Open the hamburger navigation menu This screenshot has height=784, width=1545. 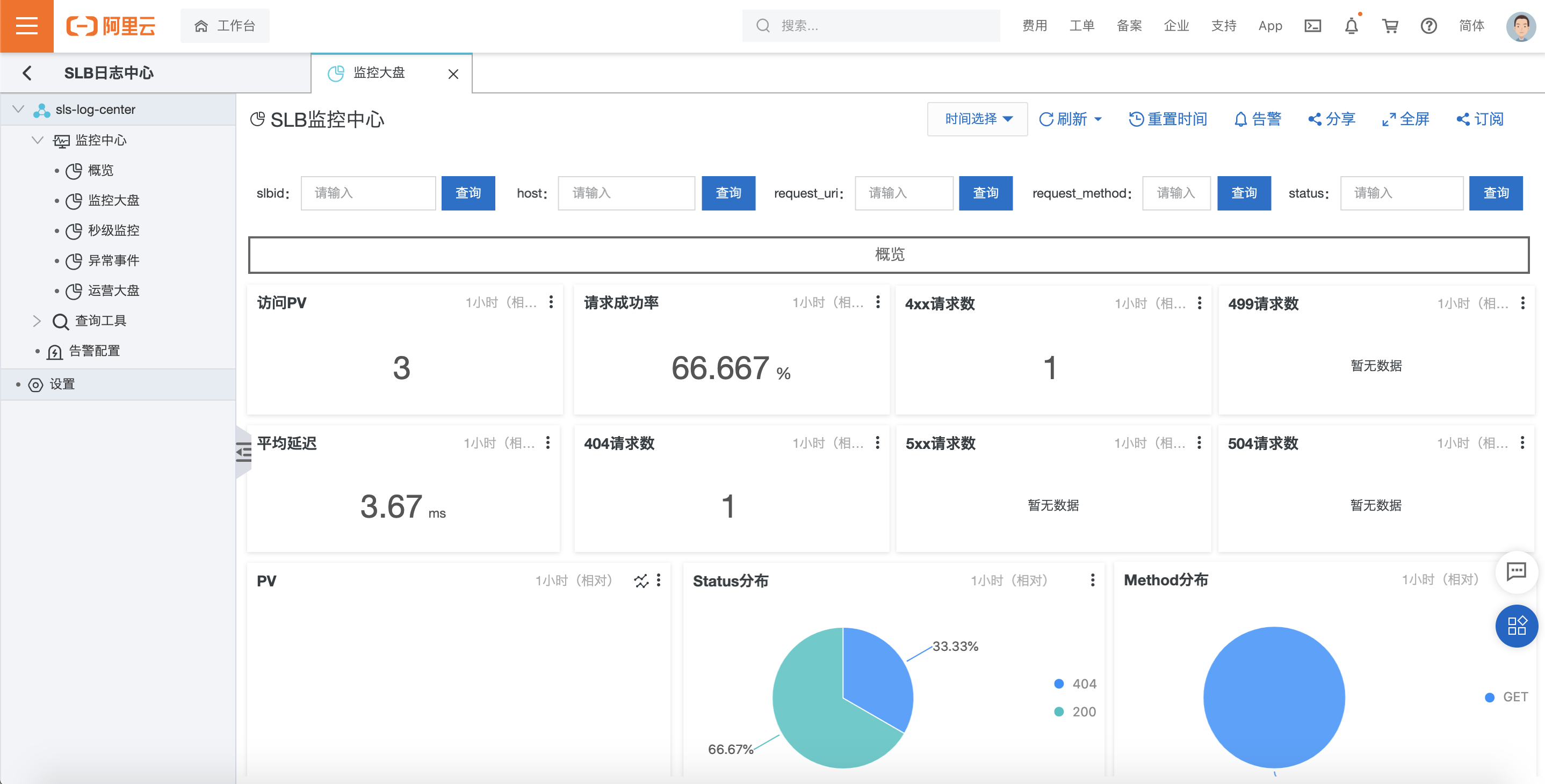click(26, 26)
